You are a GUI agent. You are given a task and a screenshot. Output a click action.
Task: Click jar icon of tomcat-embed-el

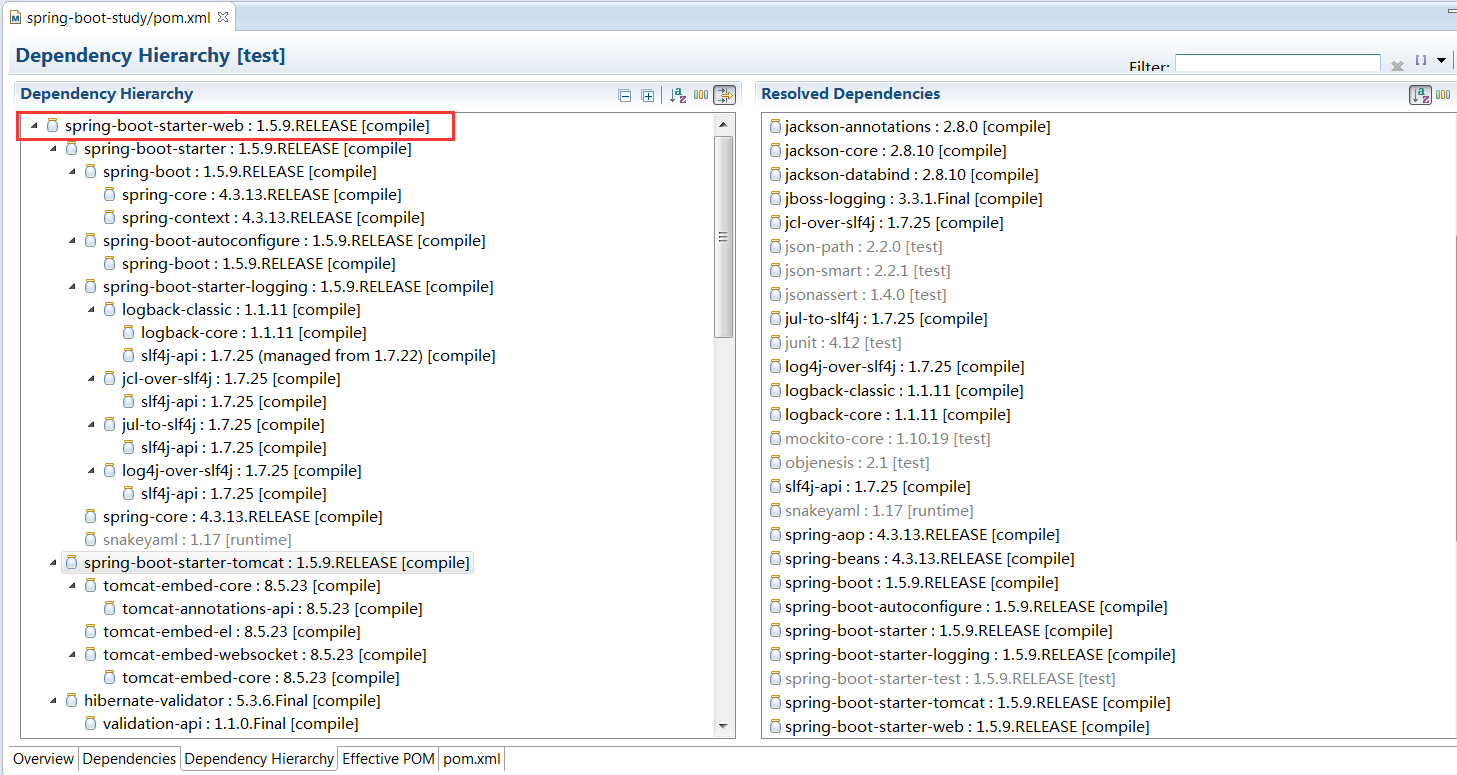[x=91, y=632]
